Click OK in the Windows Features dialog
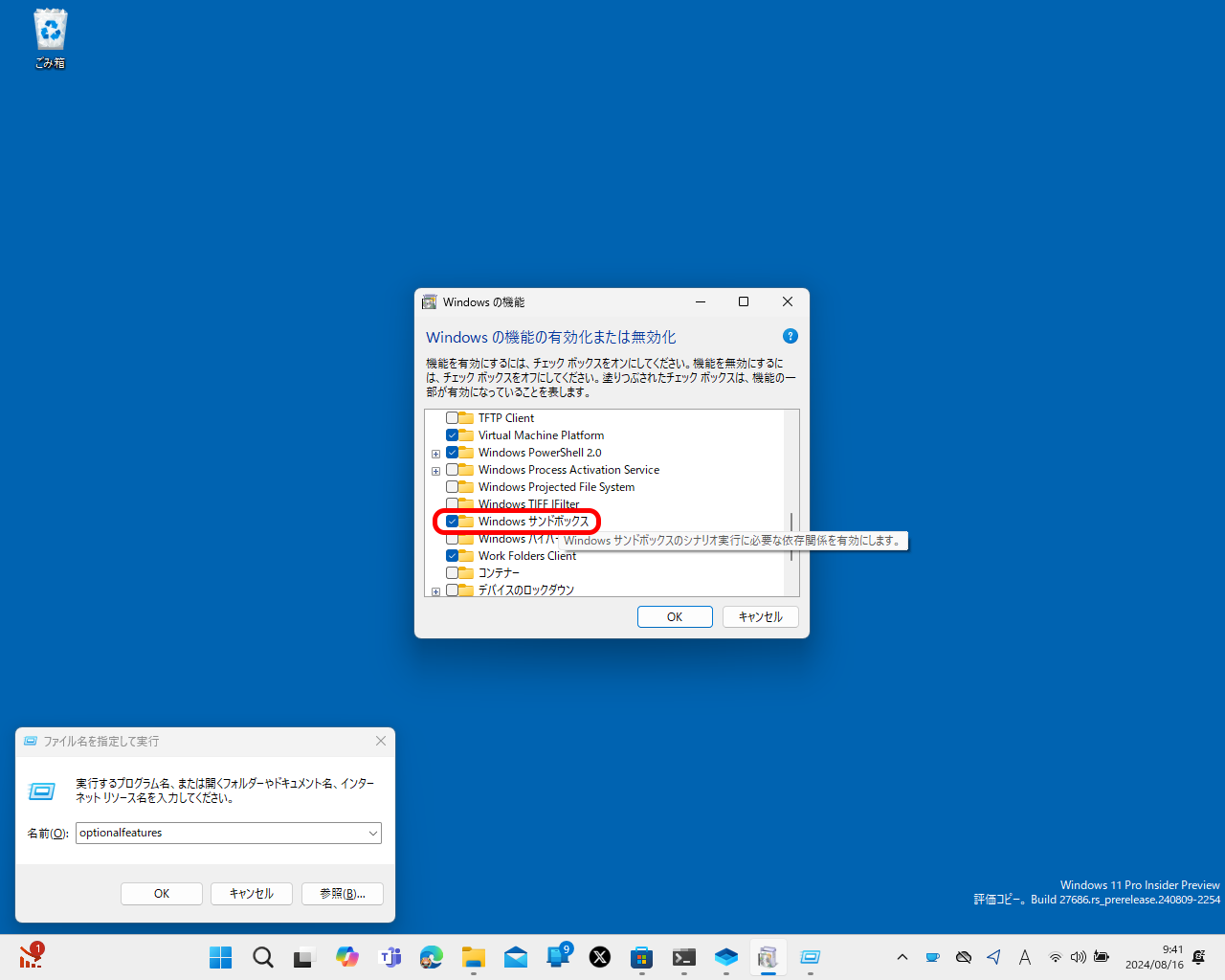Image resolution: width=1225 pixels, height=980 pixels. 675,616
